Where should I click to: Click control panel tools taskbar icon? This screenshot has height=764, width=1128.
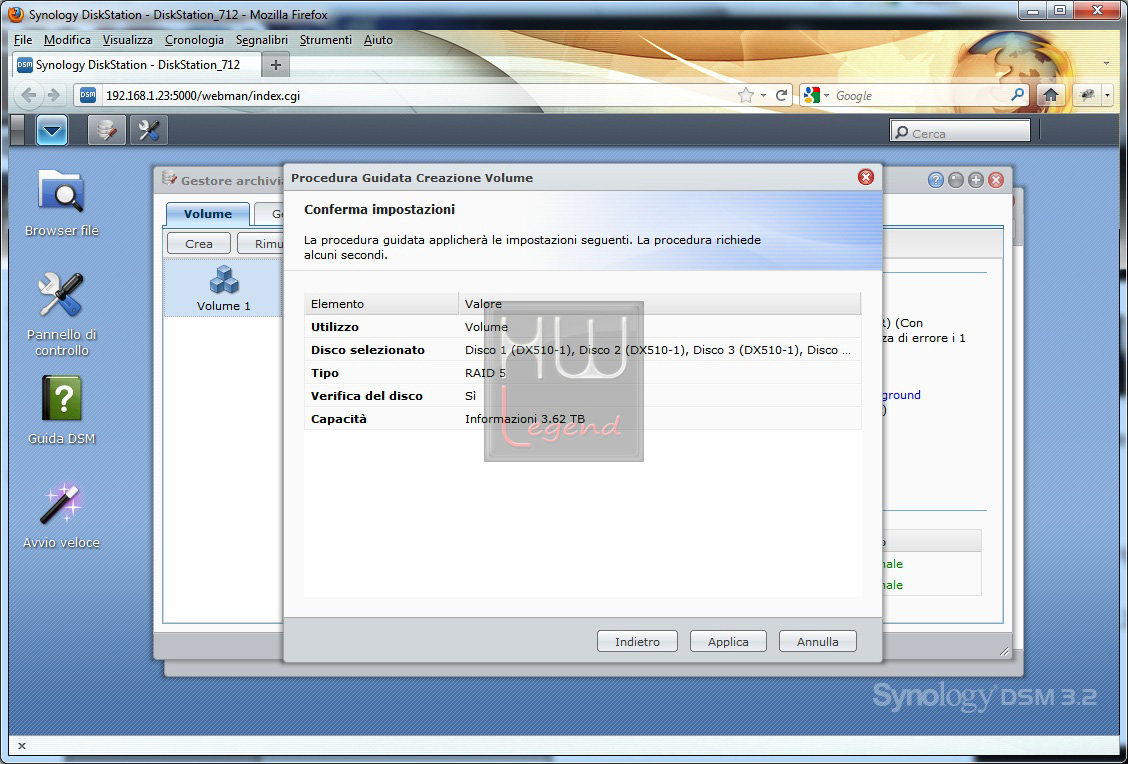pyautogui.click(x=149, y=130)
